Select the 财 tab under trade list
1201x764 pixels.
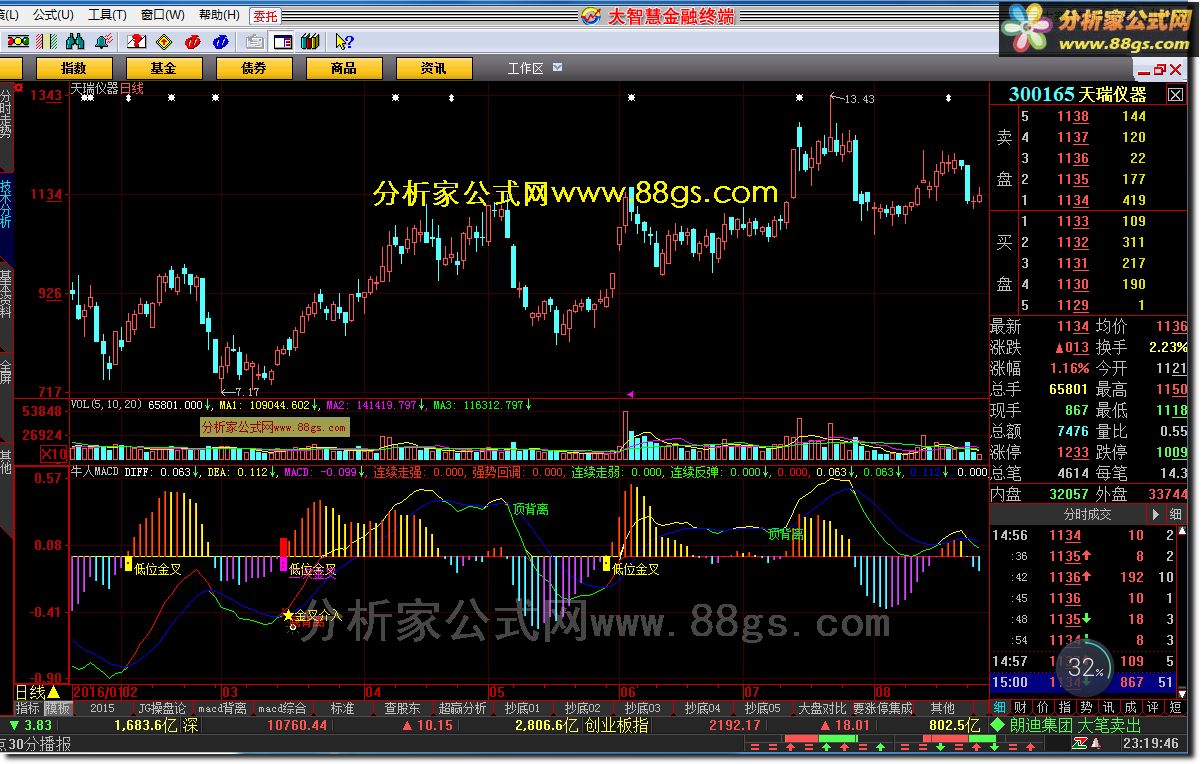point(1021,708)
